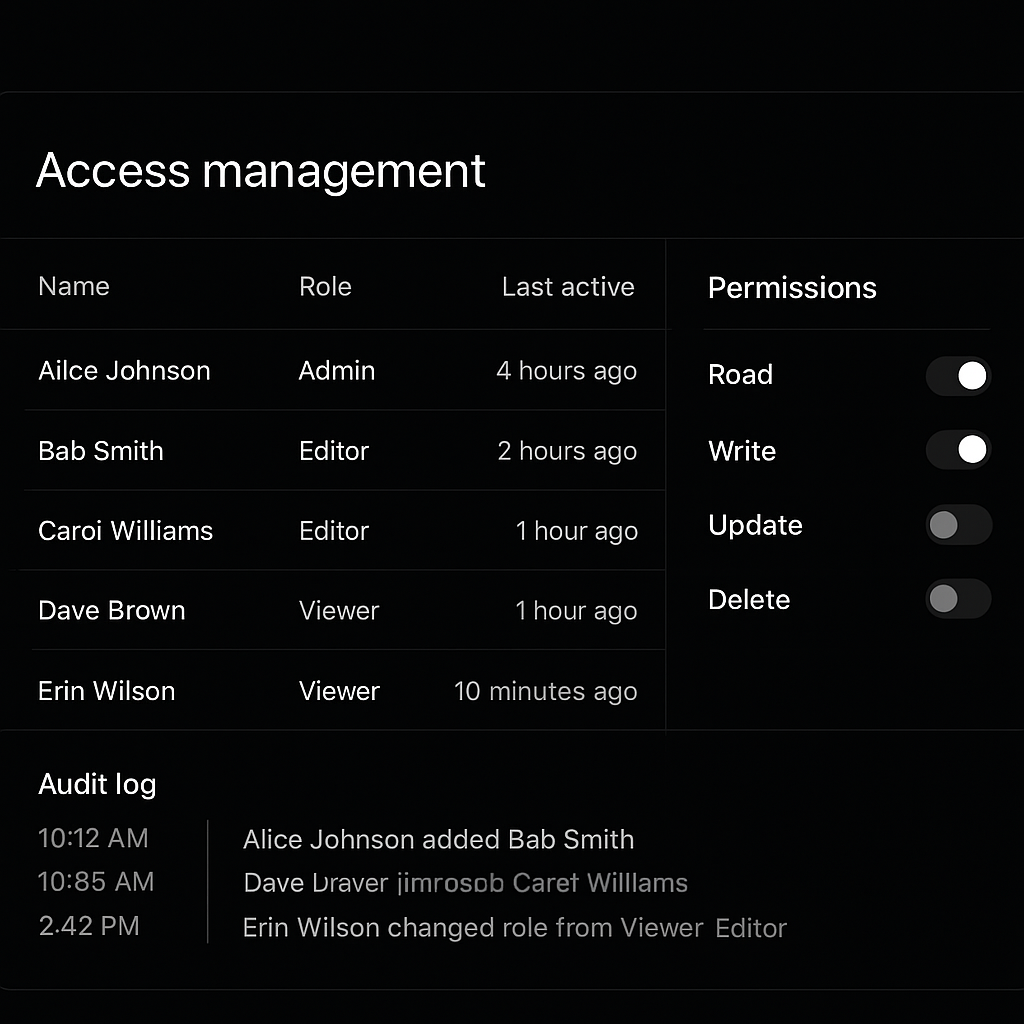Select Dave Brown in the table
This screenshot has width=1024, height=1024.
112,611
